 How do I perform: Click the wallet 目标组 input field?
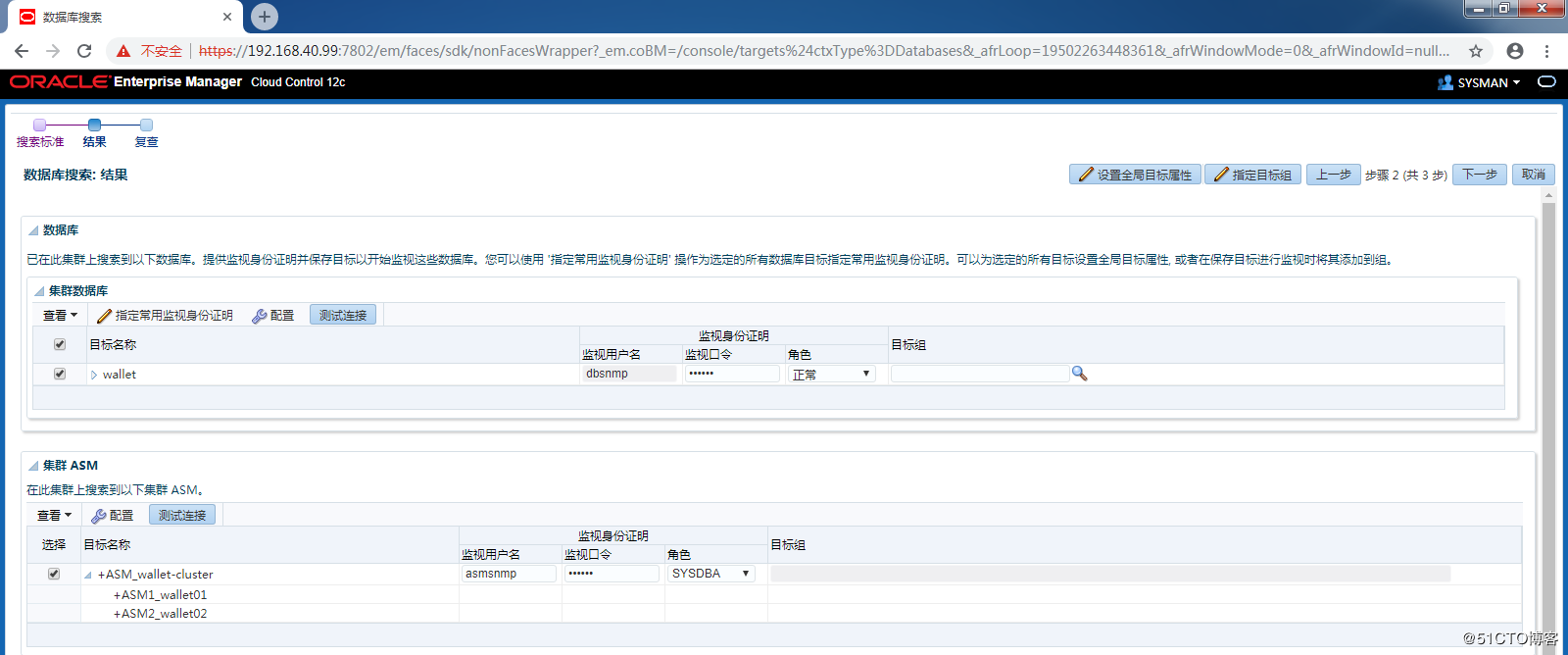[x=980, y=374]
